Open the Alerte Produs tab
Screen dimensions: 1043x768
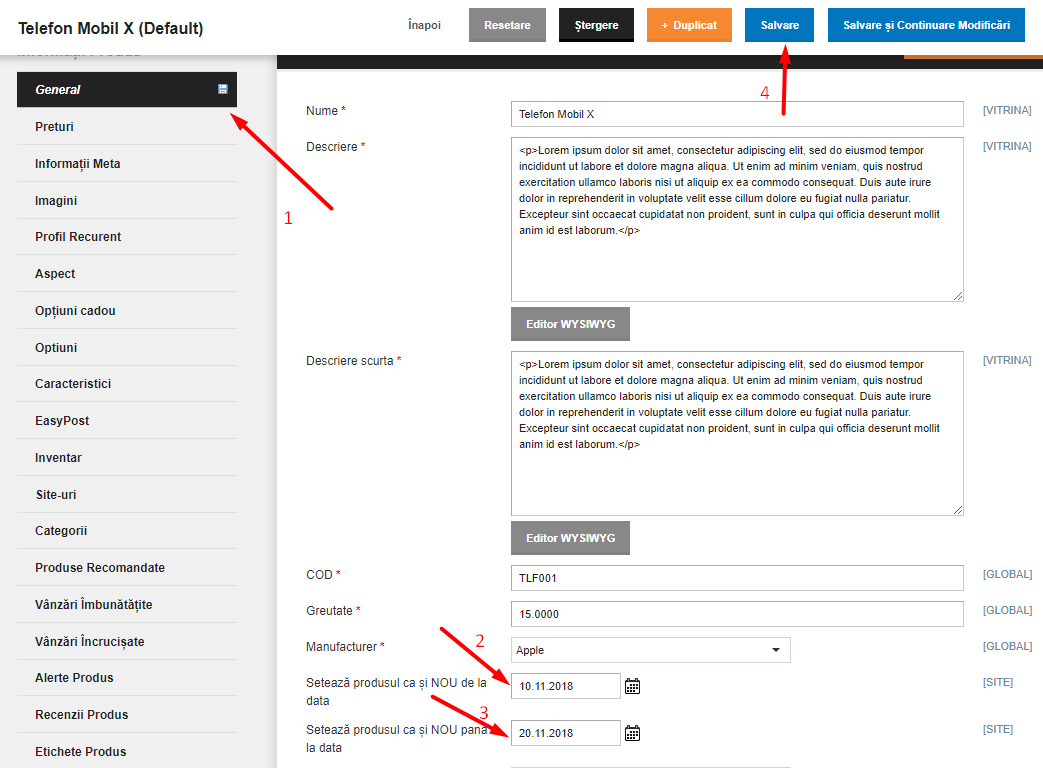[x=126, y=678]
